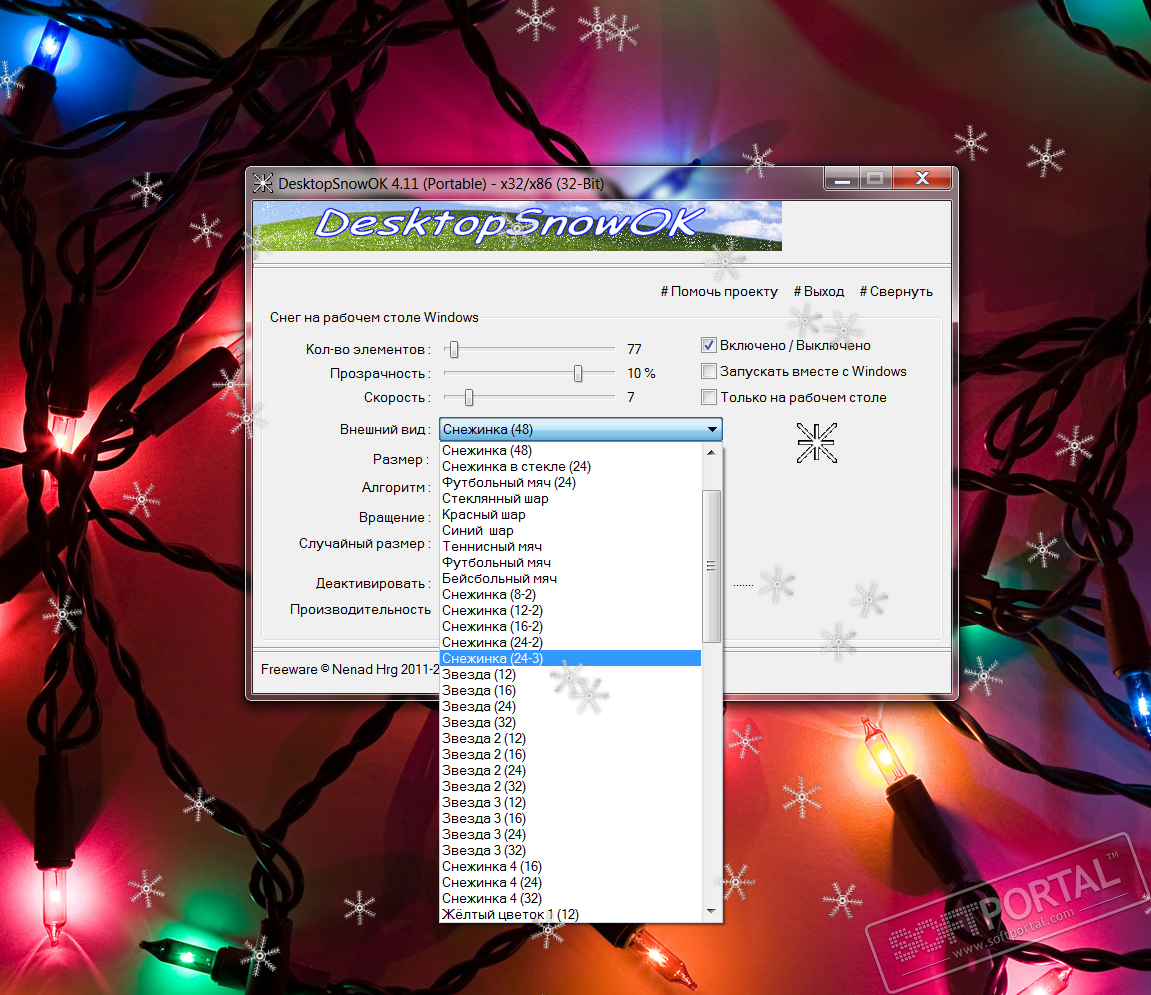Click the Freeware © Nenad Hrg footer text
1151x995 pixels.
[x=349, y=669]
